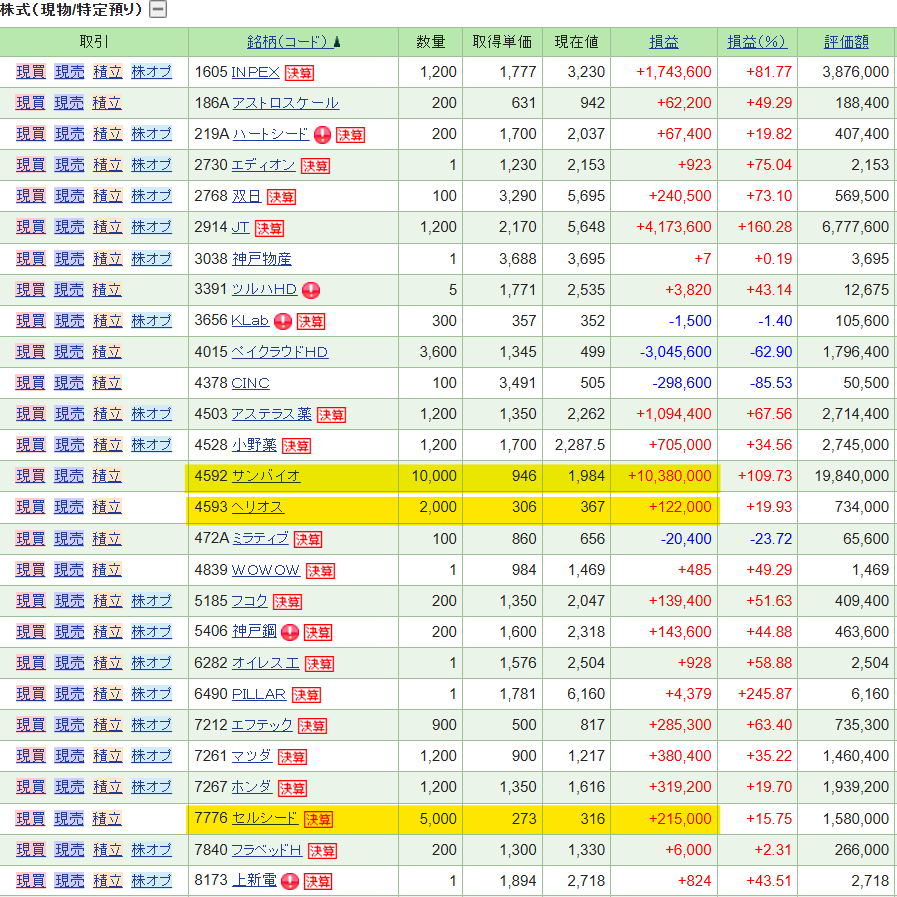Click 現売 in the ベイクラウドHD row
This screenshot has width=897, height=897.
pyautogui.click(x=69, y=352)
